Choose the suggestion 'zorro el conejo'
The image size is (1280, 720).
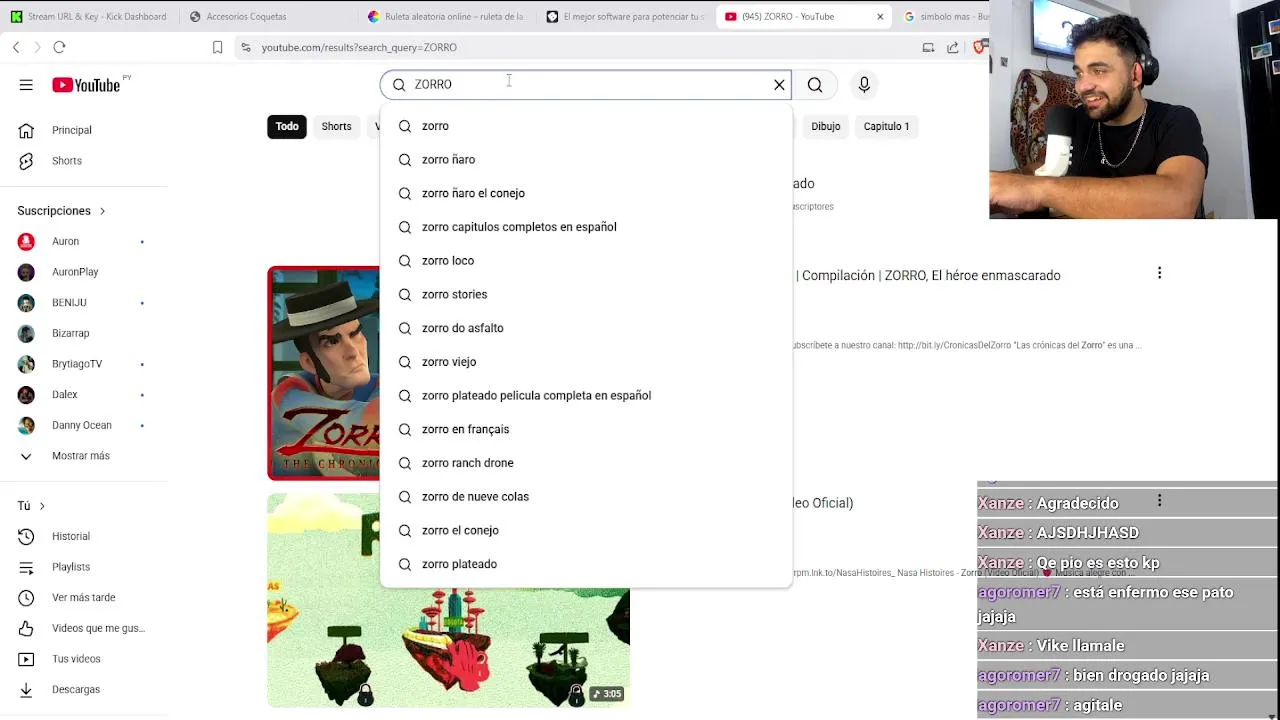pos(585,530)
